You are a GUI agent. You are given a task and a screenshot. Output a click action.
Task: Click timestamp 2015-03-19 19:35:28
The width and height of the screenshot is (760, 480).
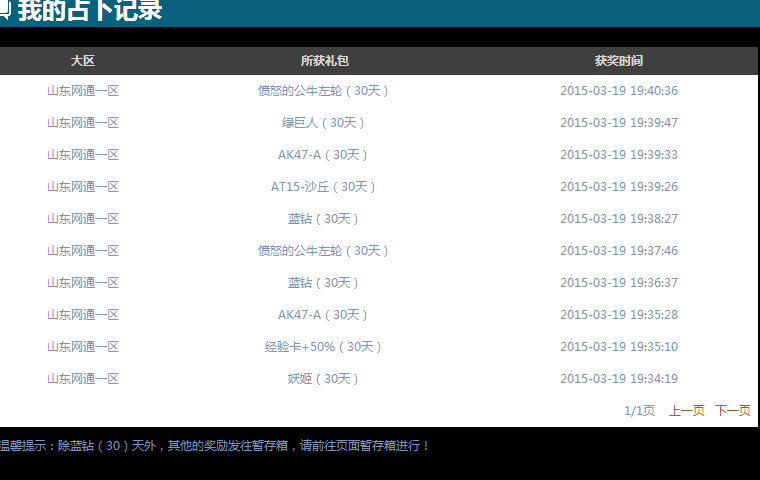point(619,315)
